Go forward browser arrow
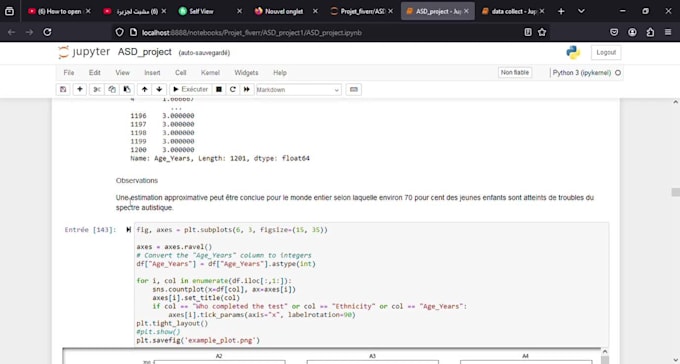Image resolution: width=680 pixels, height=364 pixels. [29, 32]
